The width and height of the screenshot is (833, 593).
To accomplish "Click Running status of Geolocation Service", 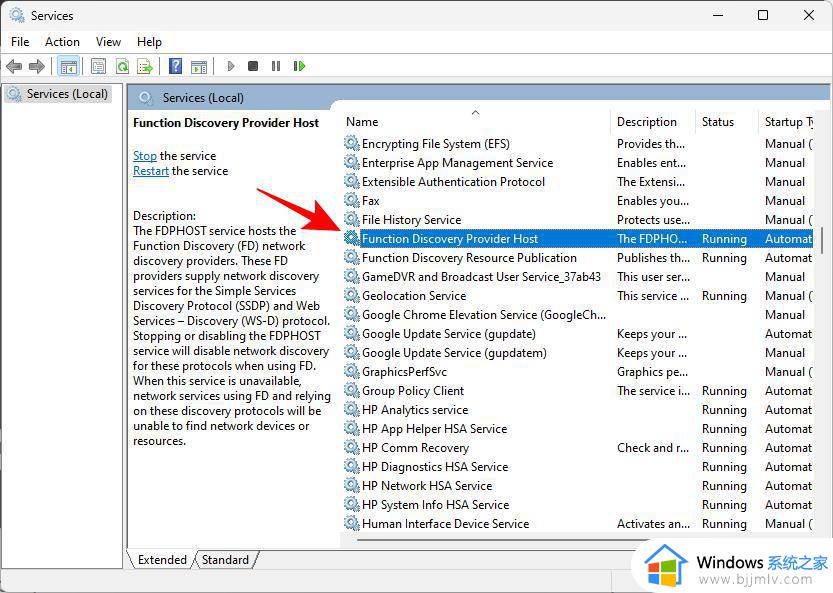I will (x=724, y=296).
